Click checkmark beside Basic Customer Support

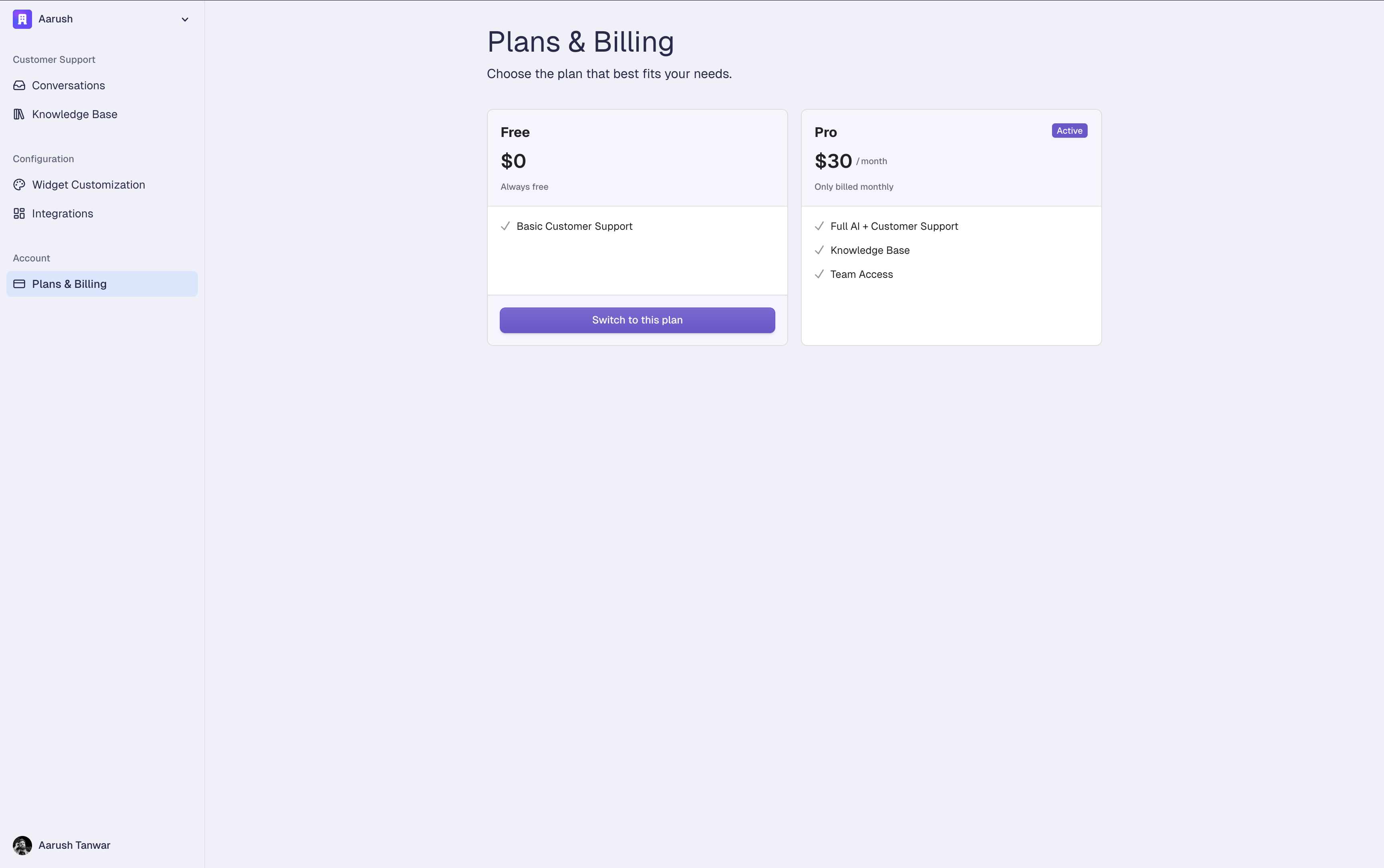pos(505,226)
